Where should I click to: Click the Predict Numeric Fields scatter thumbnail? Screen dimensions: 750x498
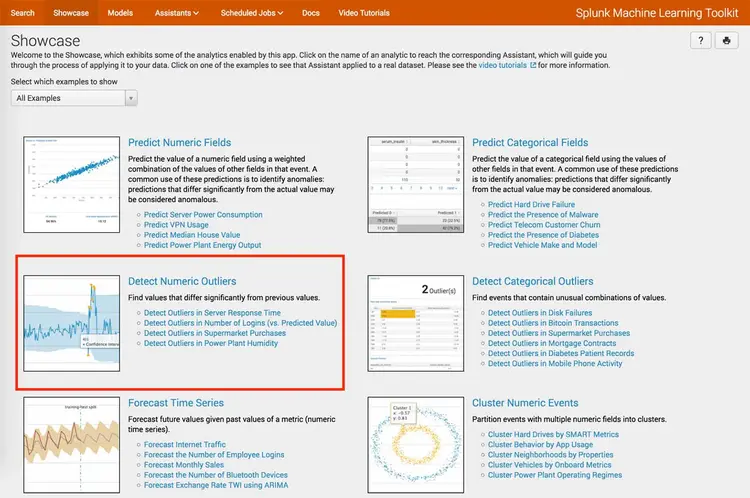(72, 185)
